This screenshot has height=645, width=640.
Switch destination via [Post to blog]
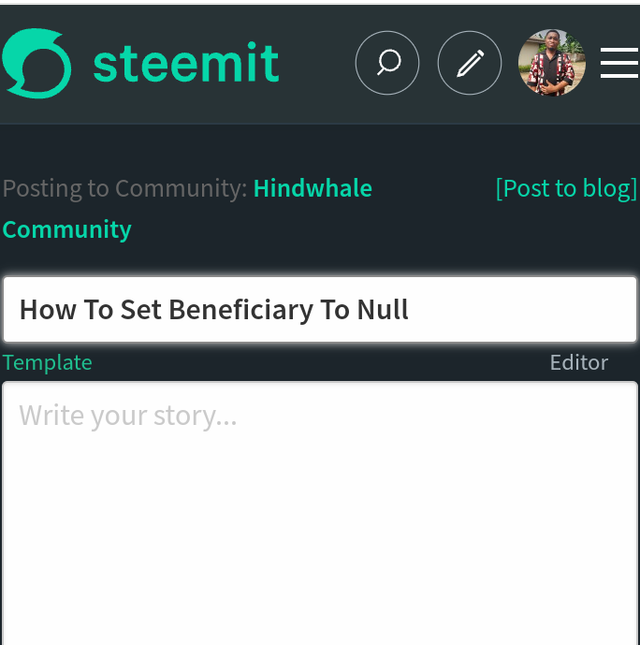pos(566,188)
